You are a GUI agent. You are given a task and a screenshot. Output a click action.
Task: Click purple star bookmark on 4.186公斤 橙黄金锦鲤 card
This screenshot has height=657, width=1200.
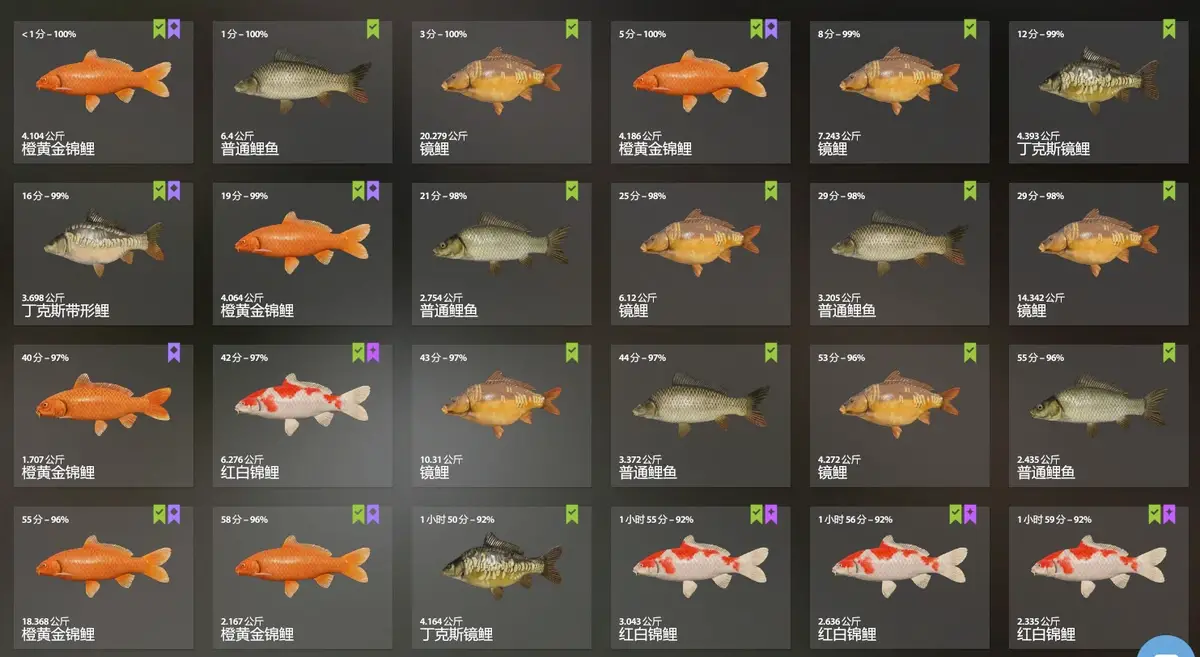771,29
